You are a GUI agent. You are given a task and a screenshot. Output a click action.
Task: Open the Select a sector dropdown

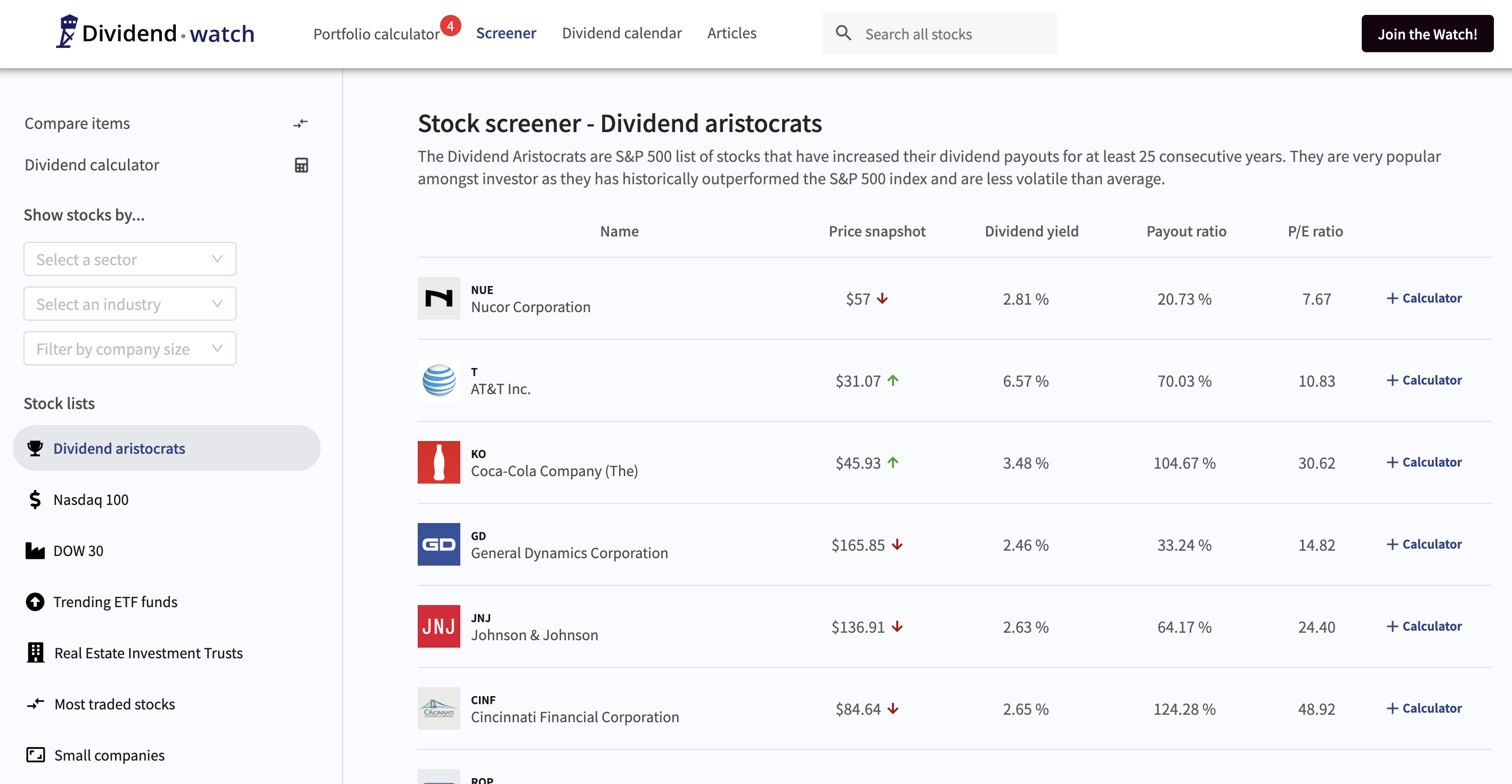point(129,259)
